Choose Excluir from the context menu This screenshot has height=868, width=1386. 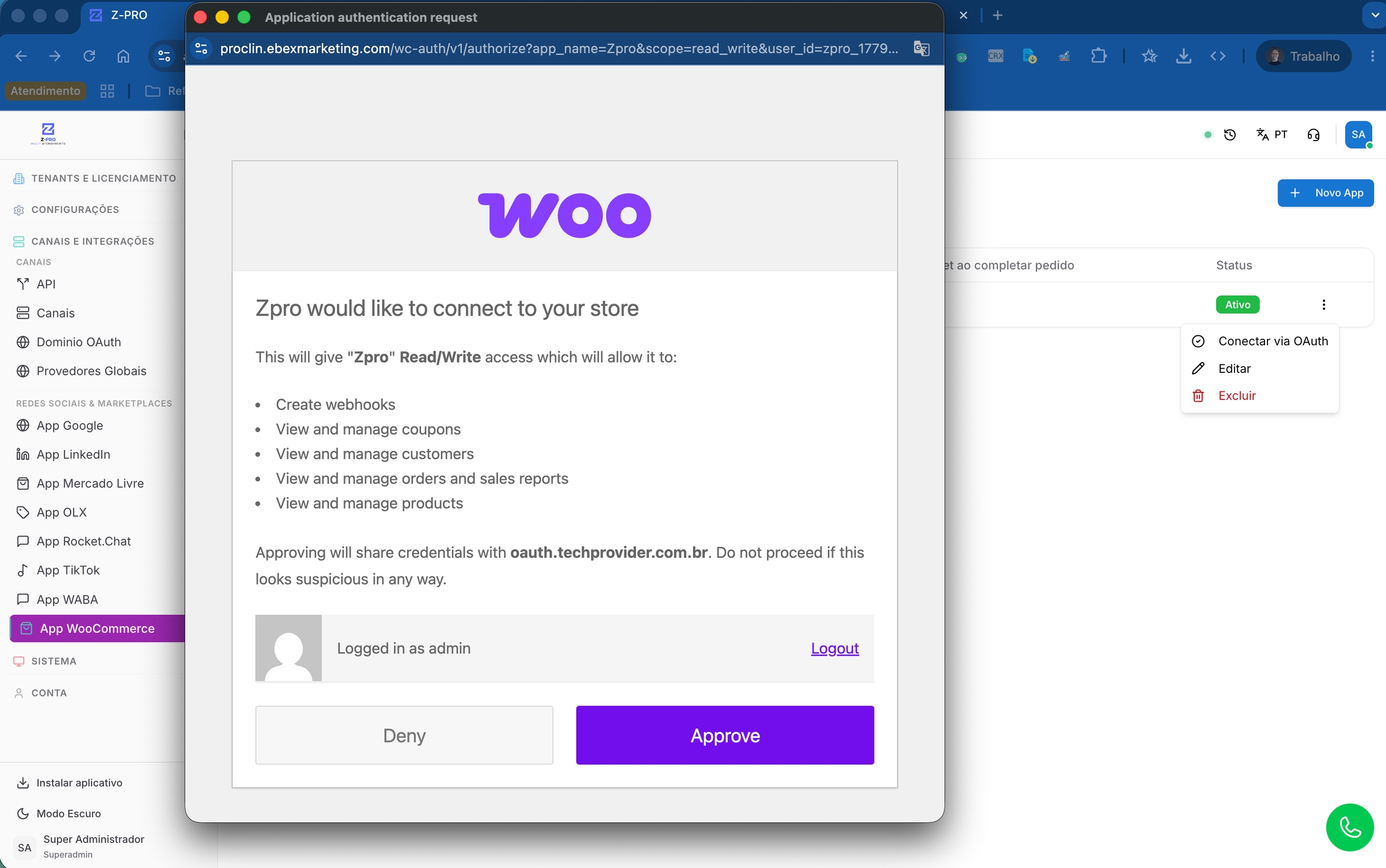[x=1260, y=395]
